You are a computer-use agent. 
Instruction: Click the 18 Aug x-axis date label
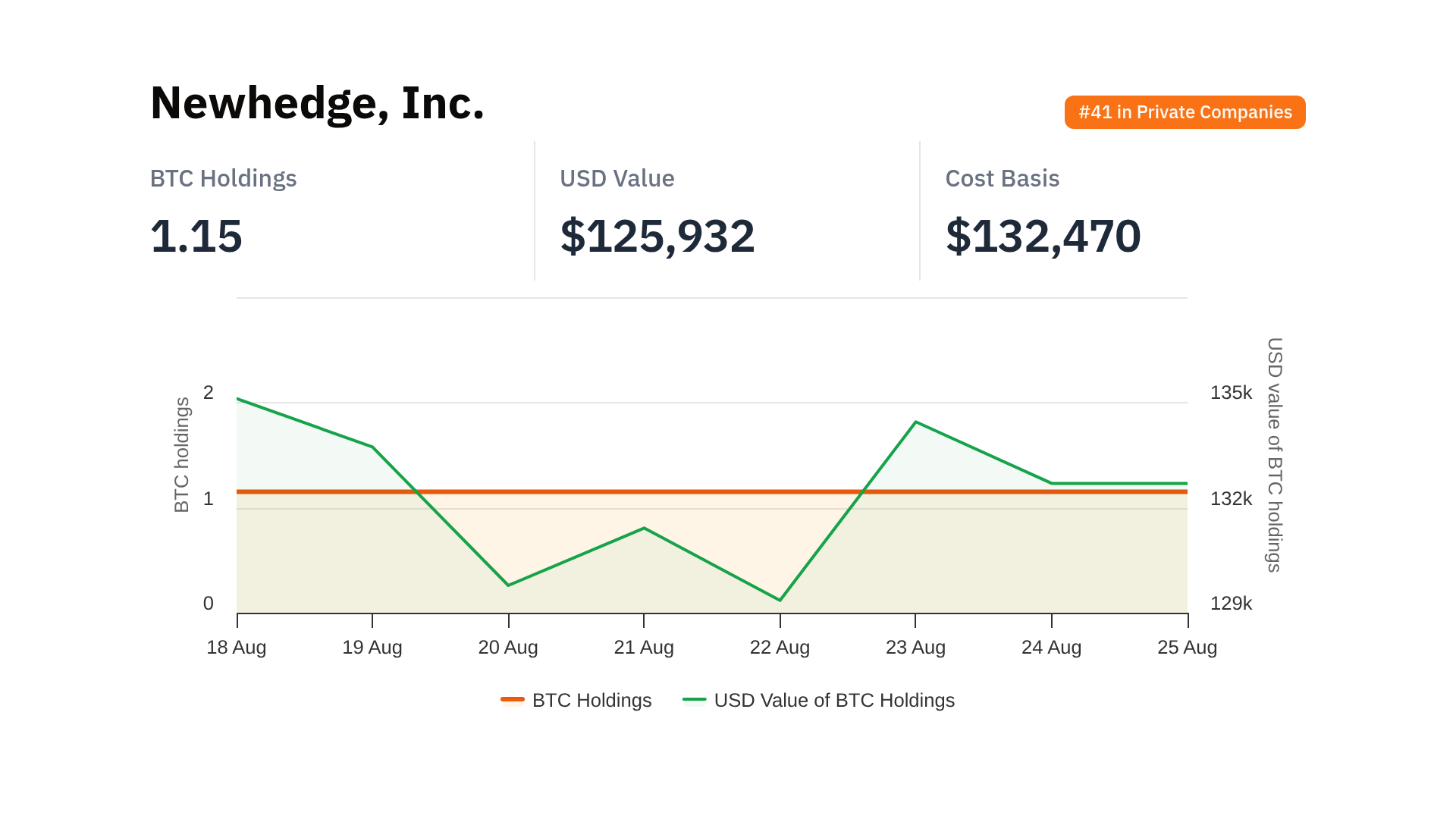pos(237,648)
